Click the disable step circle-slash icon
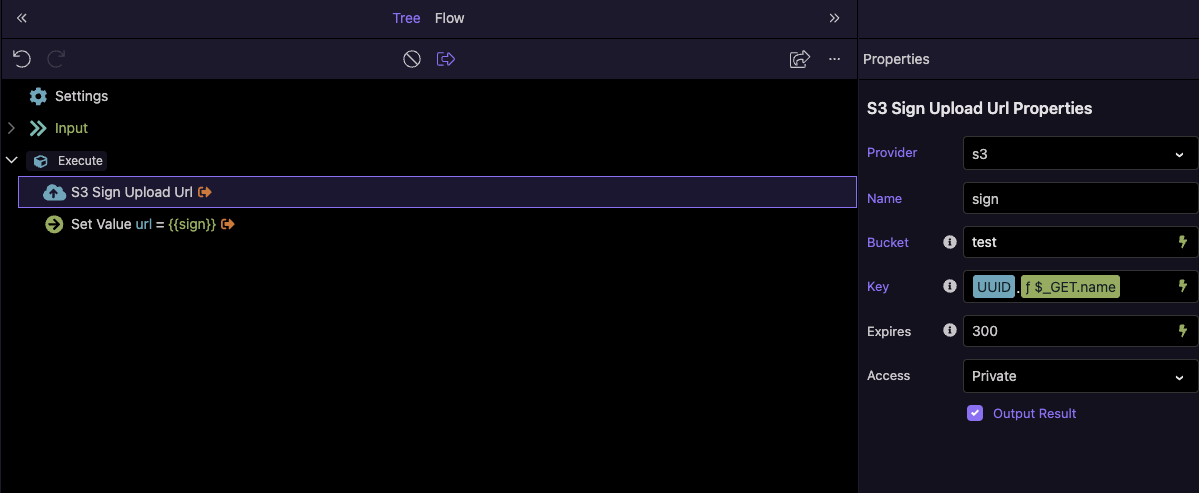Image resolution: width=1199 pixels, height=493 pixels. coord(411,59)
